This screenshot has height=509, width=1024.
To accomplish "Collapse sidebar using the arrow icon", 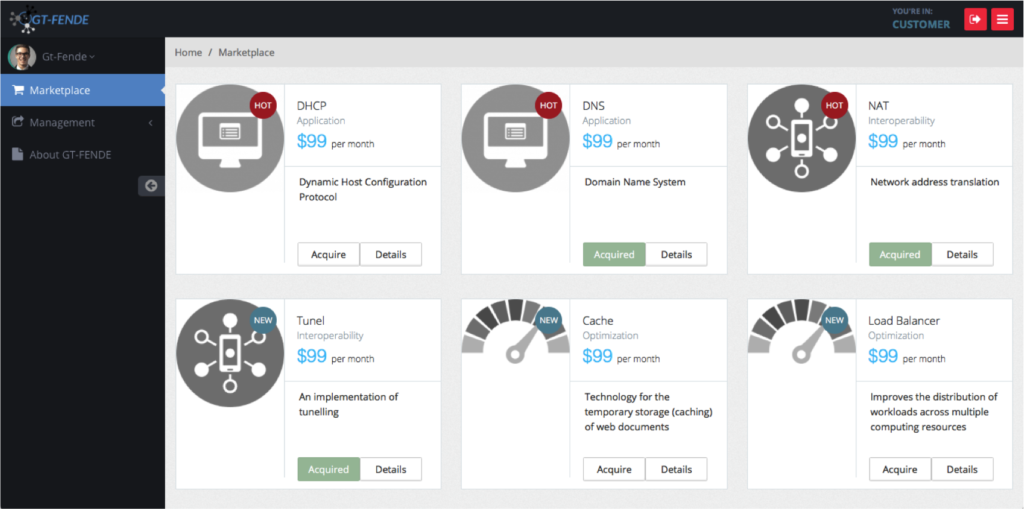I will point(151,185).
